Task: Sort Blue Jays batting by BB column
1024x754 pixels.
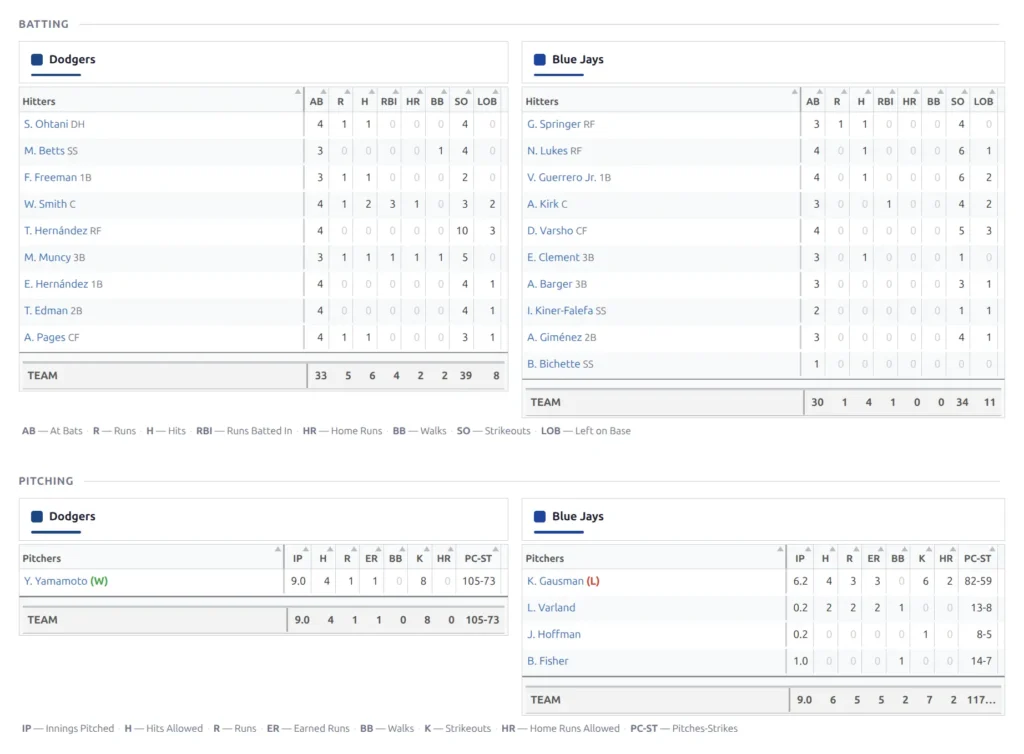Action: coord(934,101)
